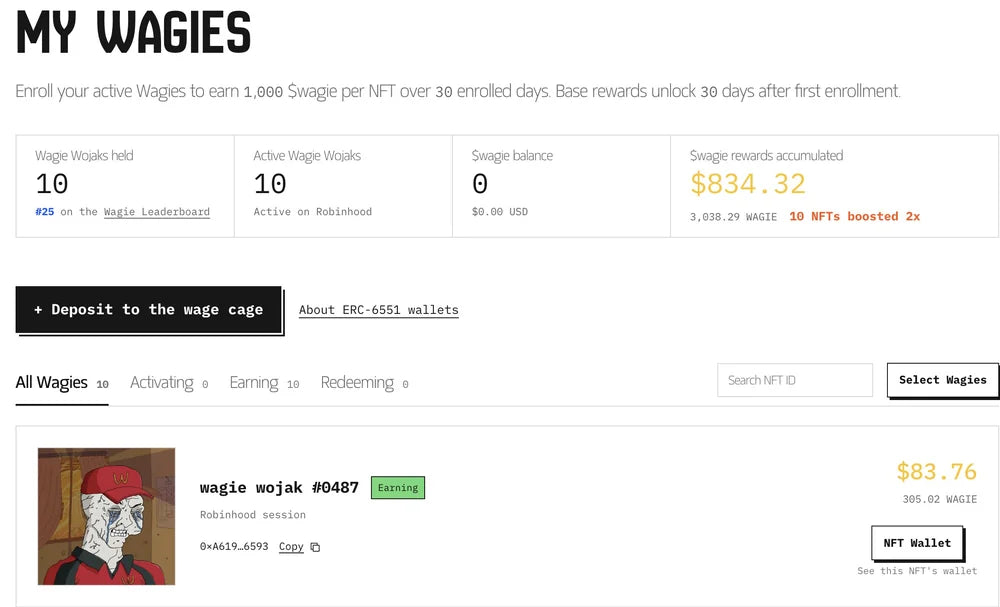This screenshot has width=1000, height=607.
Task: Switch to the All Wagies tab
Action: (x=62, y=383)
